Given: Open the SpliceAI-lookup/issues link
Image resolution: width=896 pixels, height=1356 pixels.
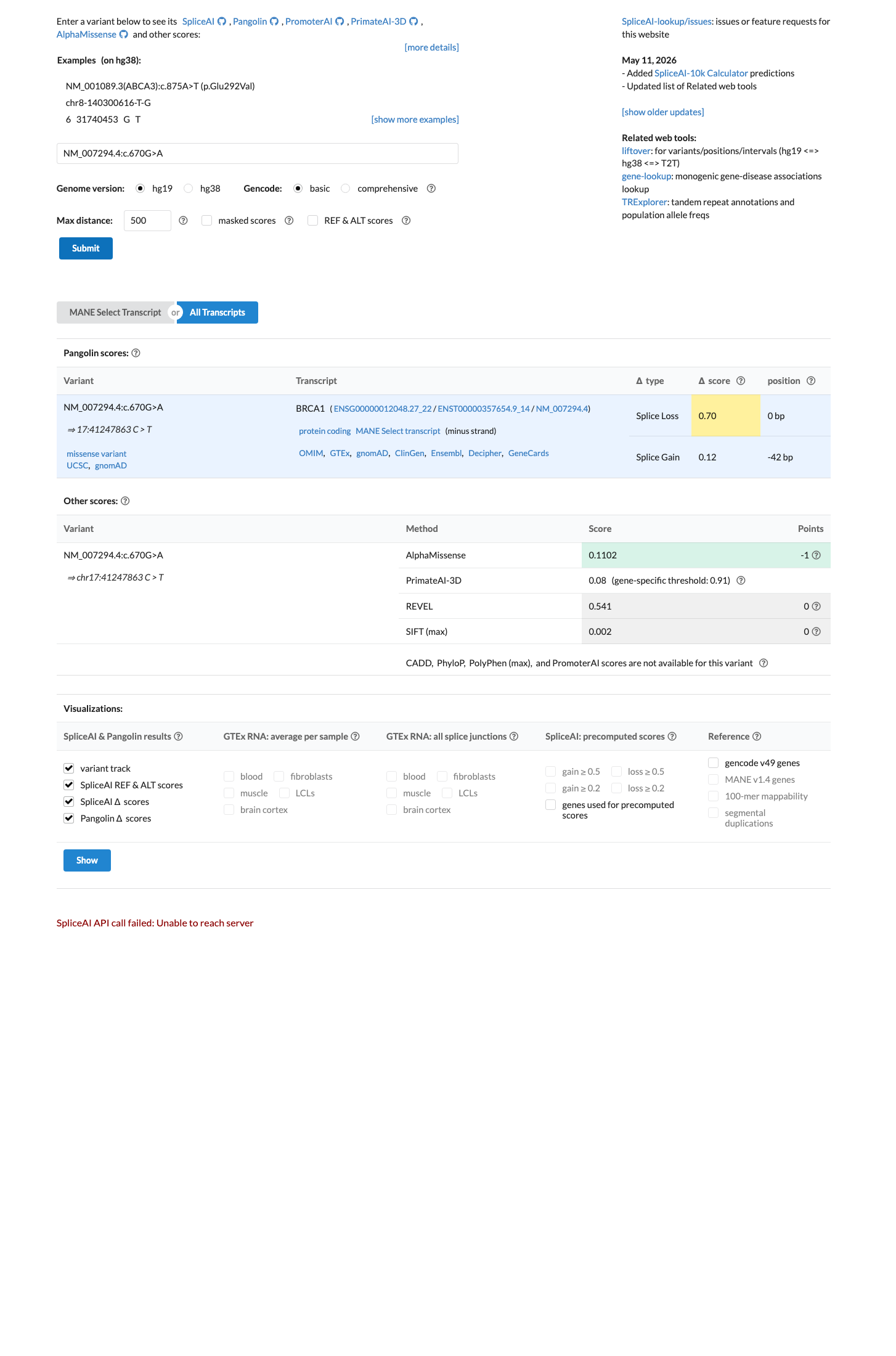Looking at the screenshot, I should coord(667,22).
